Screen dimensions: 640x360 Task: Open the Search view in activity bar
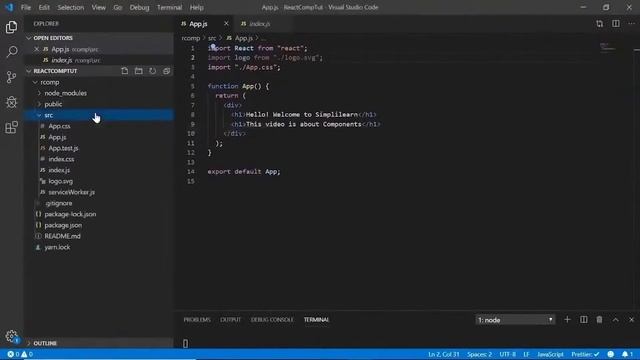pyautogui.click(x=11, y=52)
